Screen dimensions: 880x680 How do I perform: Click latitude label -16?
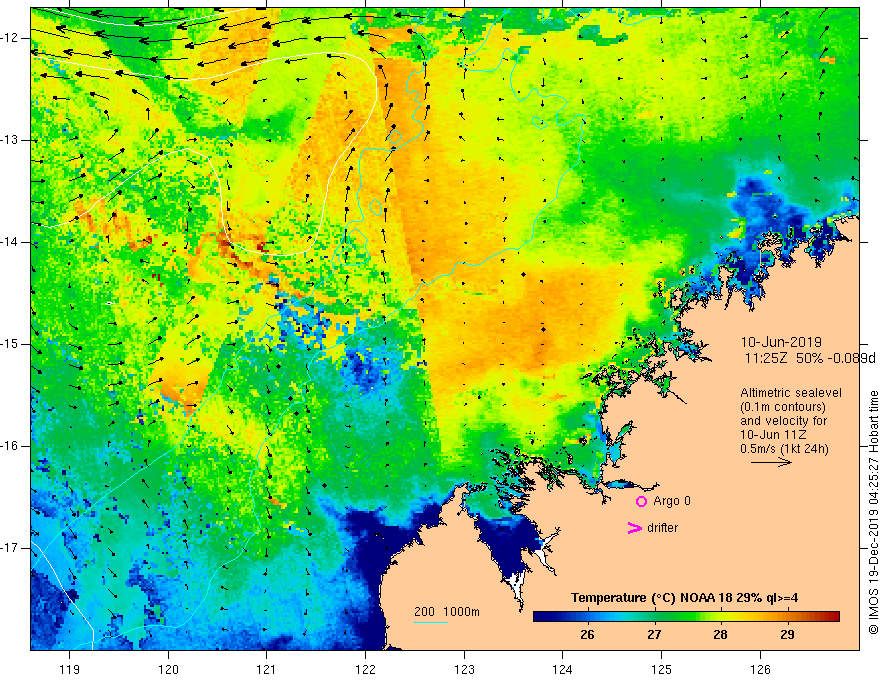[11, 446]
